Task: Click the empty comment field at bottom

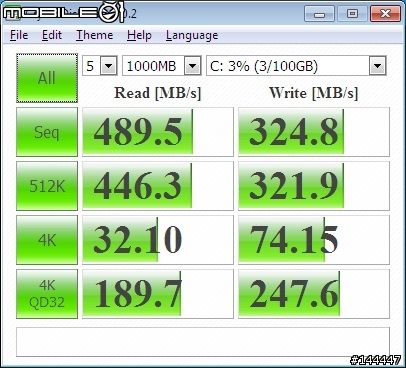Action: [x=203, y=342]
